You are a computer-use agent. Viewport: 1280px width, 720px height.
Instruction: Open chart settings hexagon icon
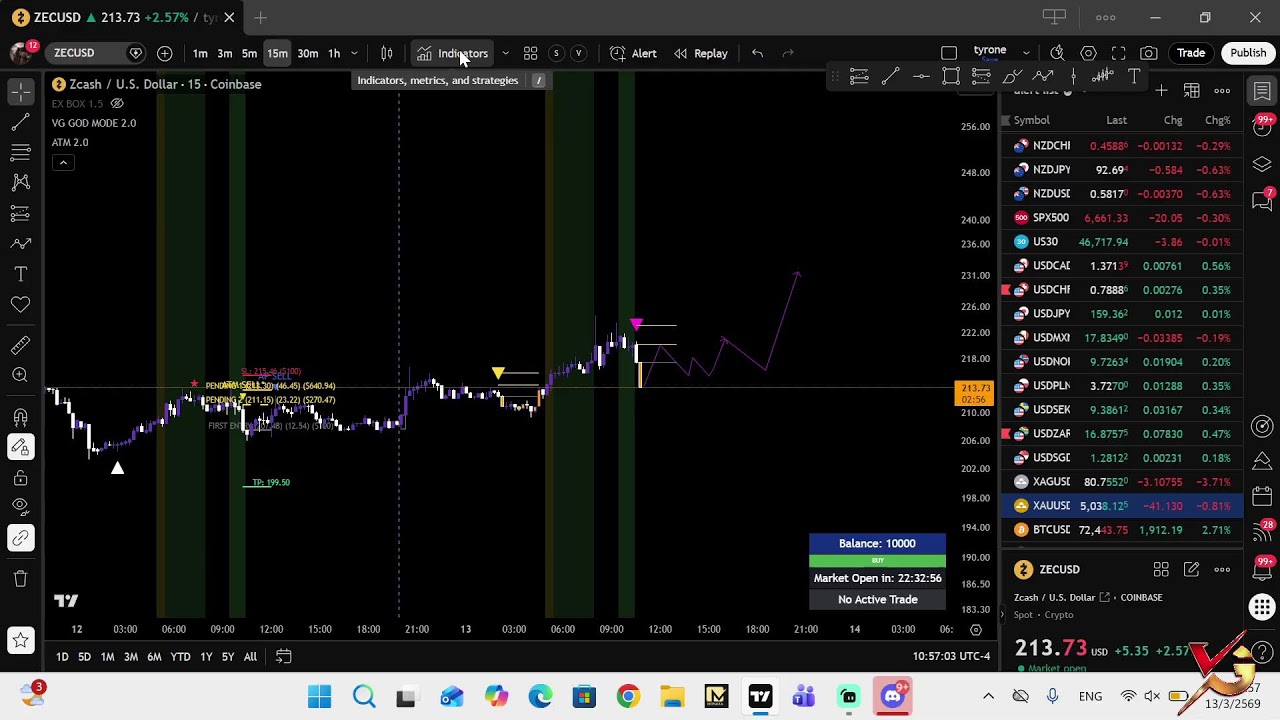(x=1089, y=53)
